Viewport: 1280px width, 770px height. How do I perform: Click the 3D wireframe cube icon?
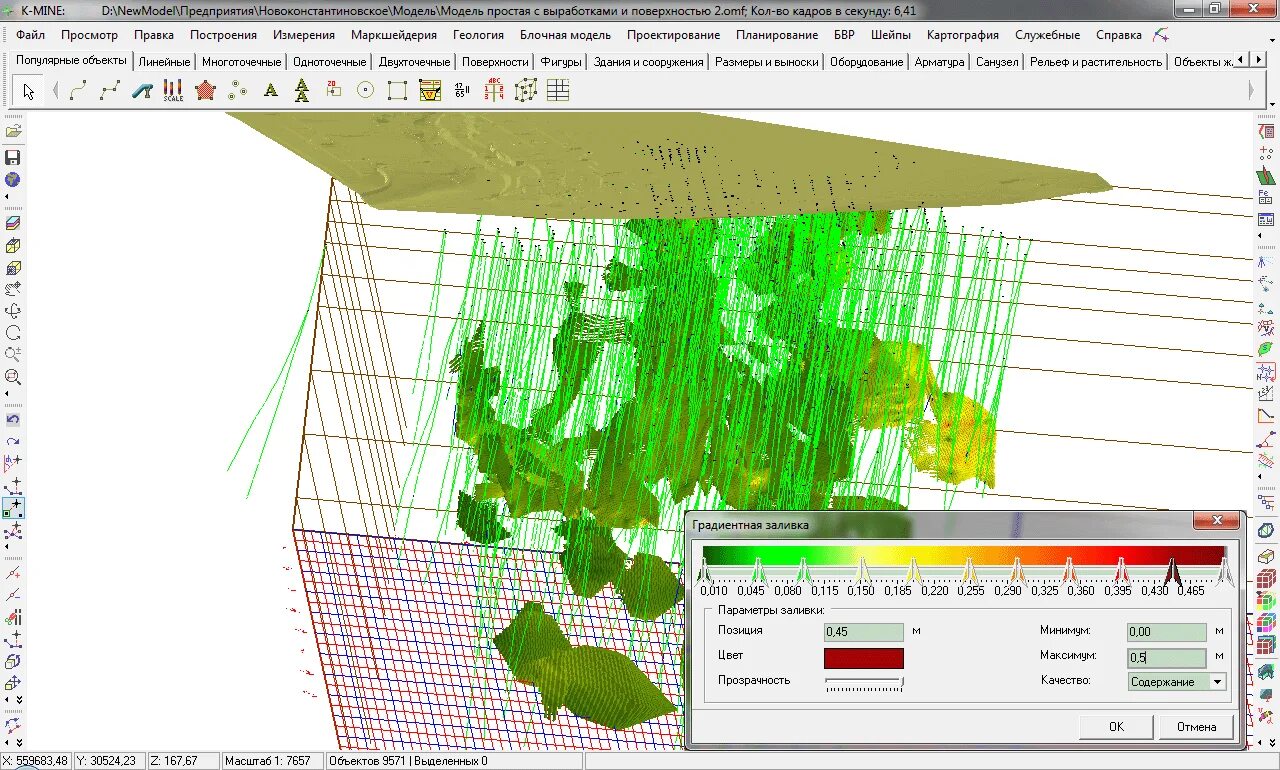525,91
